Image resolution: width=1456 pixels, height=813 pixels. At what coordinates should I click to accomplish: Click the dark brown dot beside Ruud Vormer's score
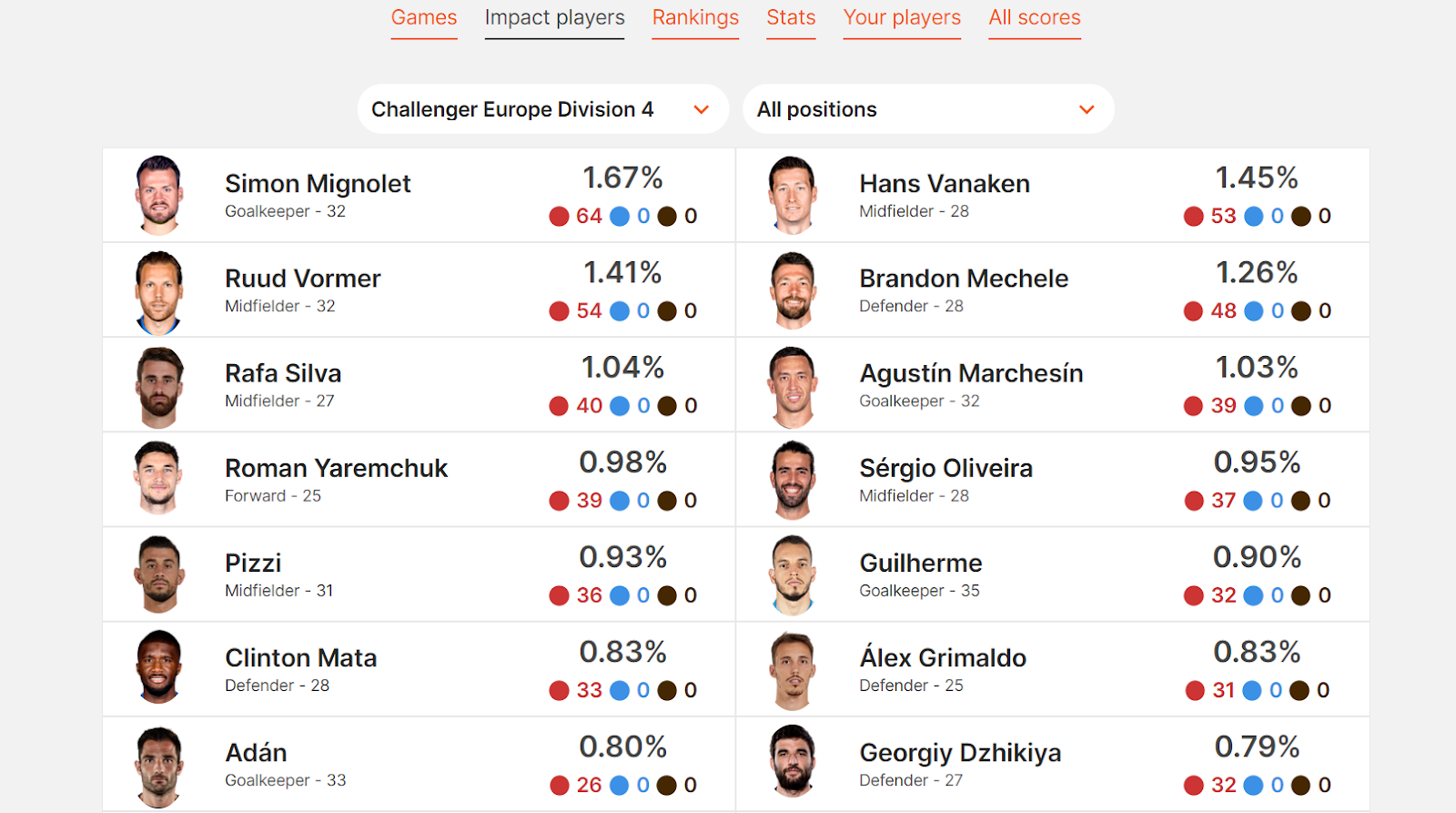coord(667,311)
